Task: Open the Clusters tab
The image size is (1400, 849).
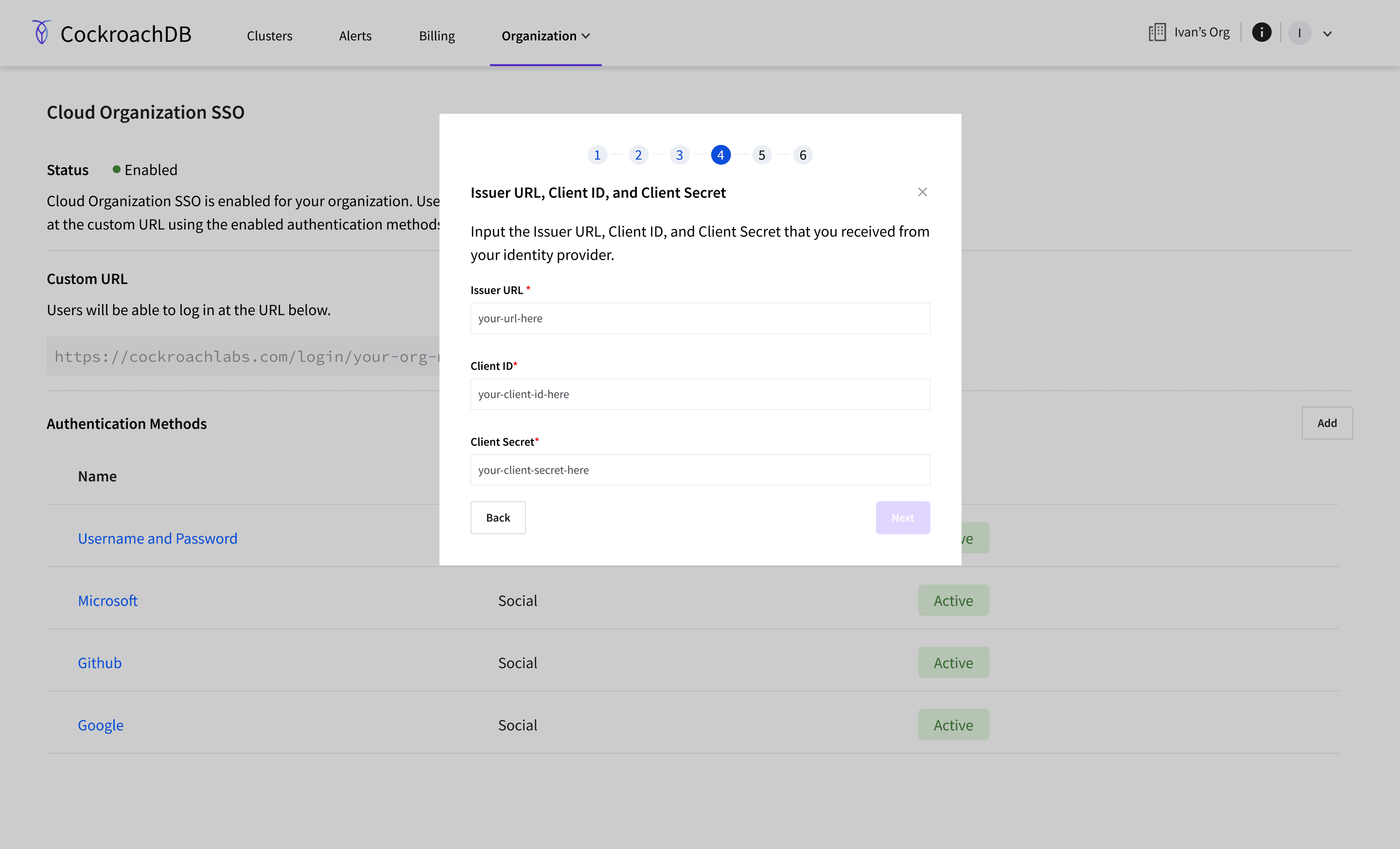Action: click(269, 35)
